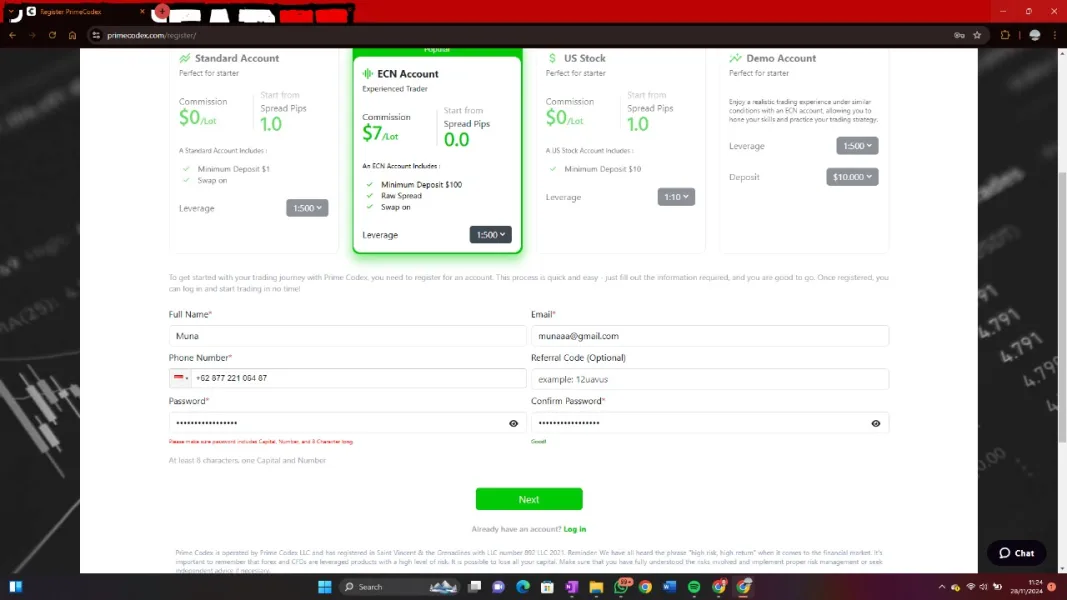The height and width of the screenshot is (600, 1067).
Task: Open the Chat support widget
Action: point(1016,553)
